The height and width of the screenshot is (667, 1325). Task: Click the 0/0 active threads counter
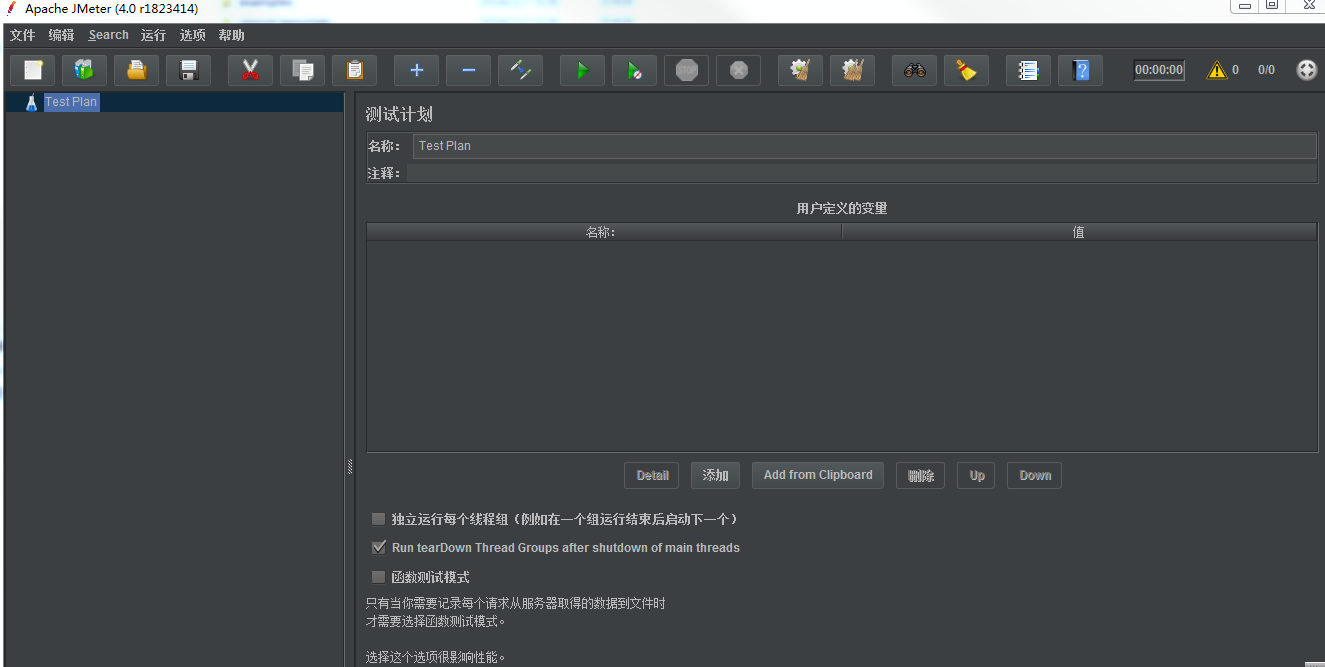coord(1266,70)
